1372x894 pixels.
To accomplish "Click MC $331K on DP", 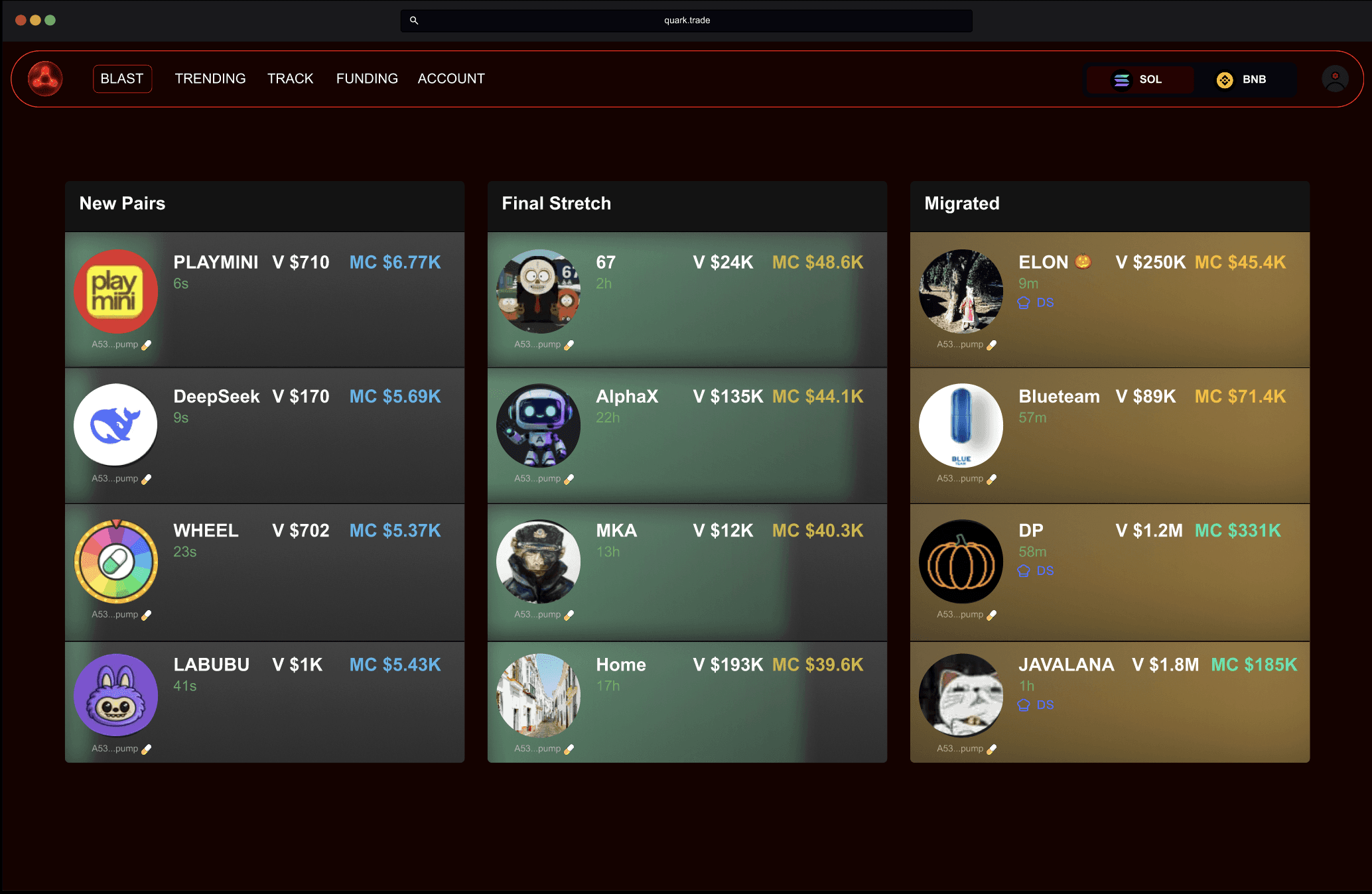I will click(x=1238, y=531).
